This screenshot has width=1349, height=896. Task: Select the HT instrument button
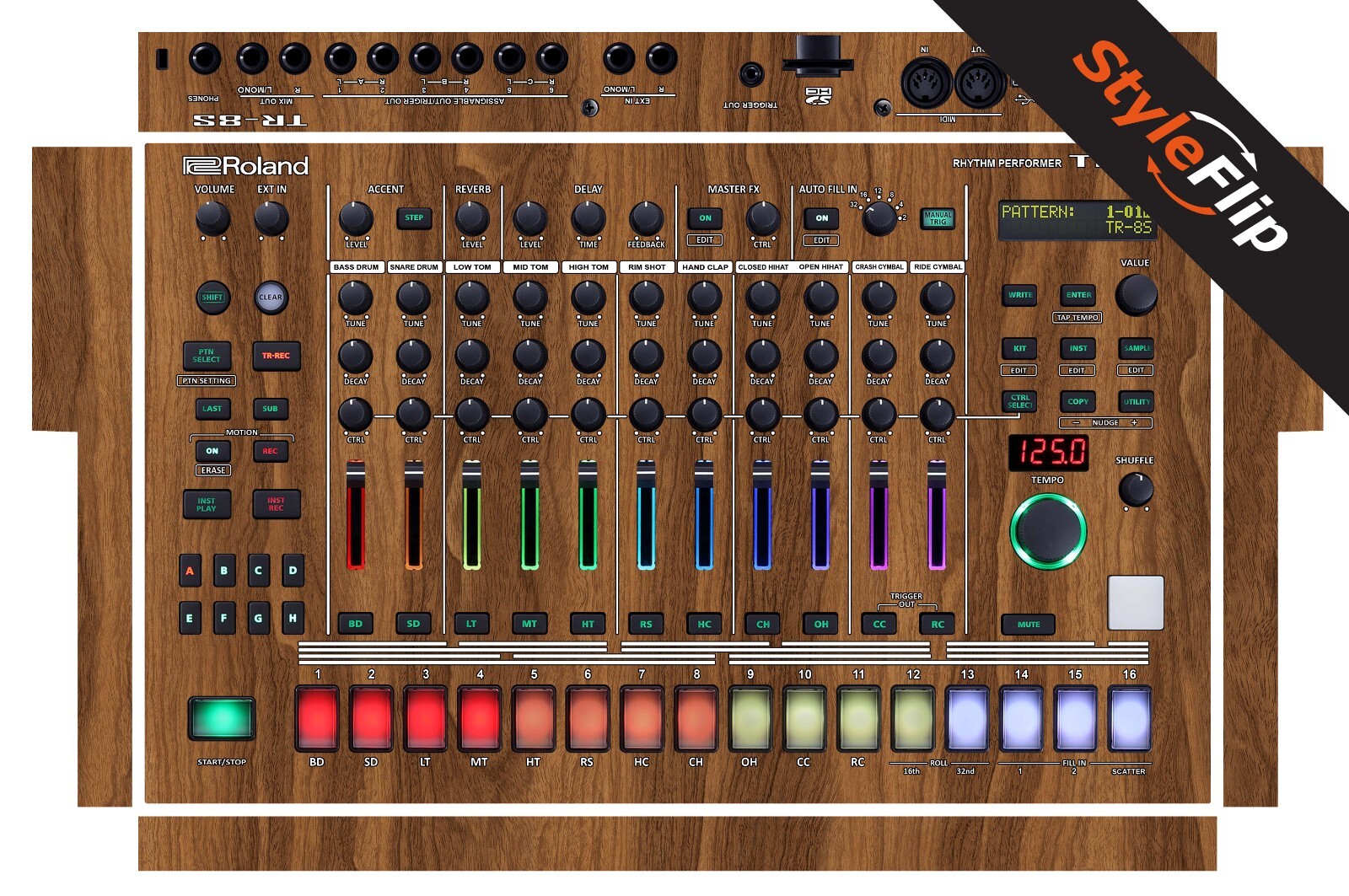[588, 624]
